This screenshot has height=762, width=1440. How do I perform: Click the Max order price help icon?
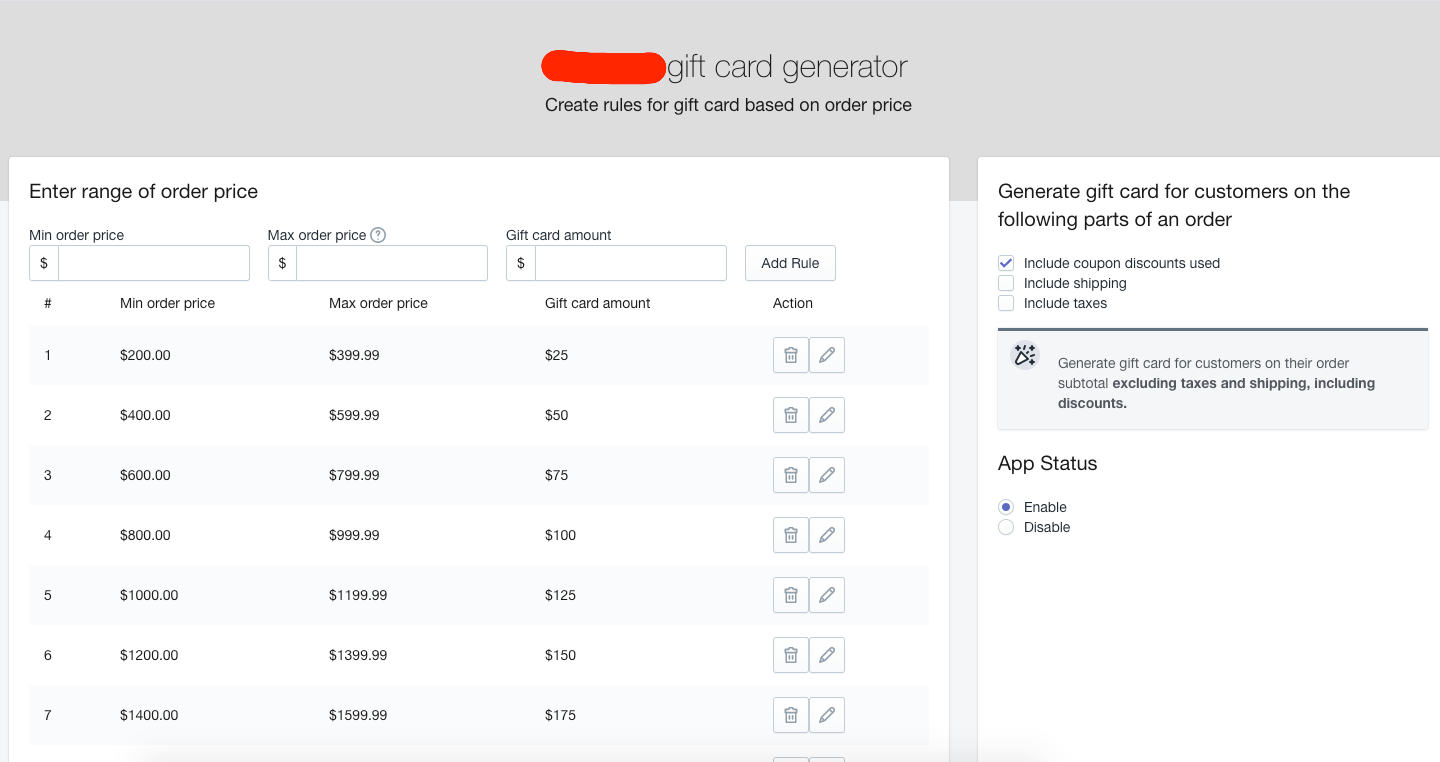[378, 235]
